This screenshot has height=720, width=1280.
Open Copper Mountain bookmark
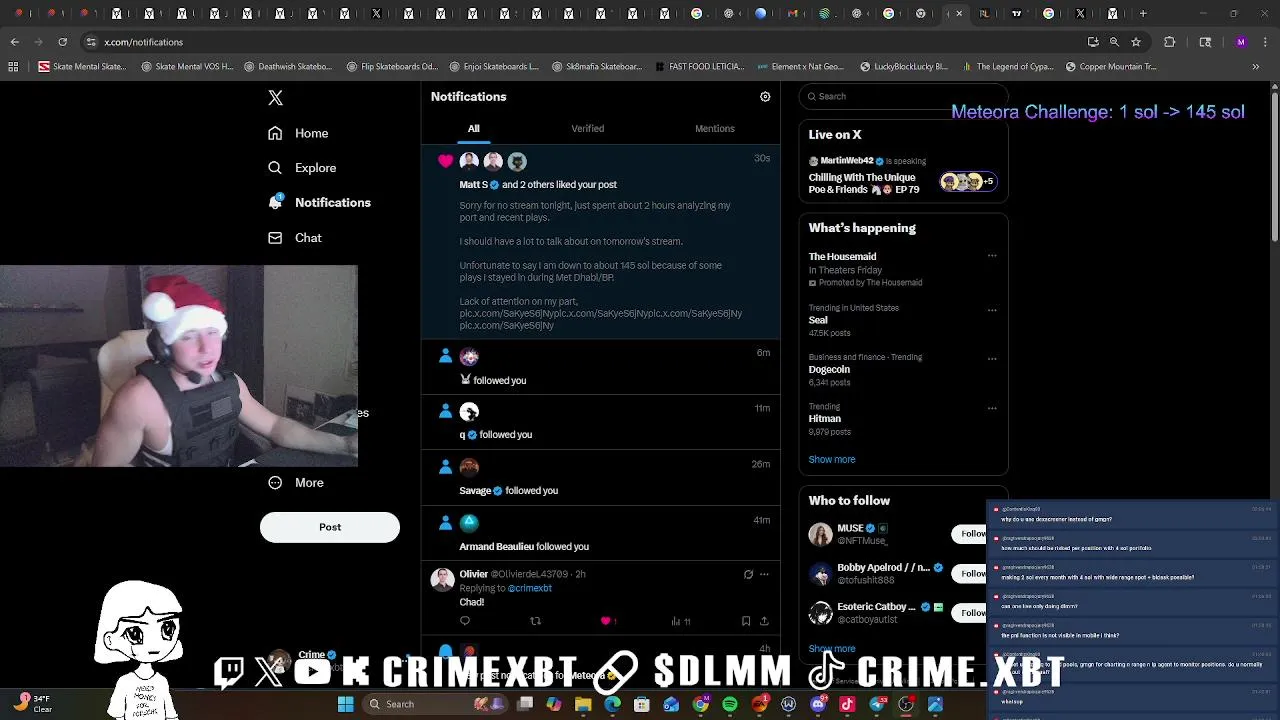click(x=1111, y=67)
